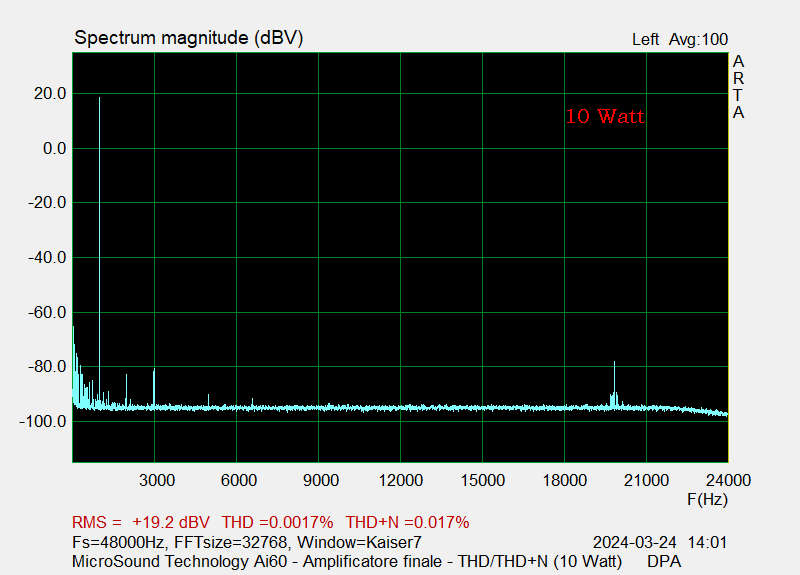Click the 'Spectrum magnitude (dBV)' title
The height and width of the screenshot is (575, 800).
[x=189, y=38]
